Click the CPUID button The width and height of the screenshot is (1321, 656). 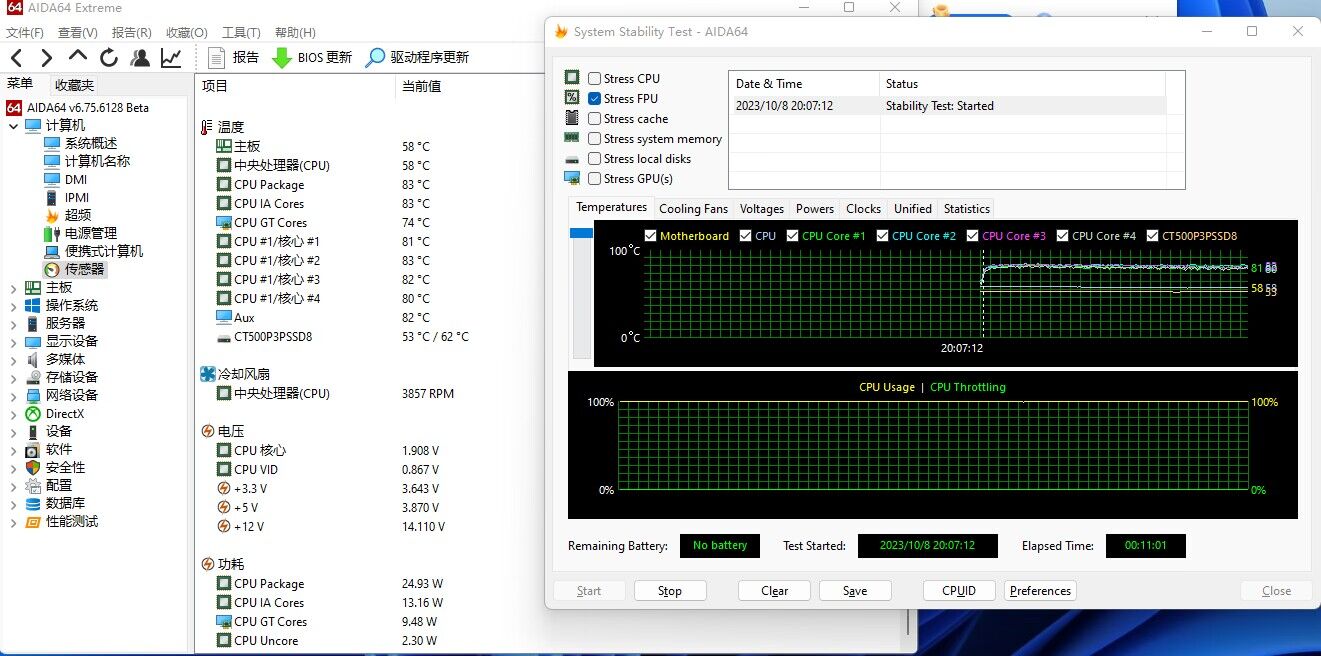959,591
